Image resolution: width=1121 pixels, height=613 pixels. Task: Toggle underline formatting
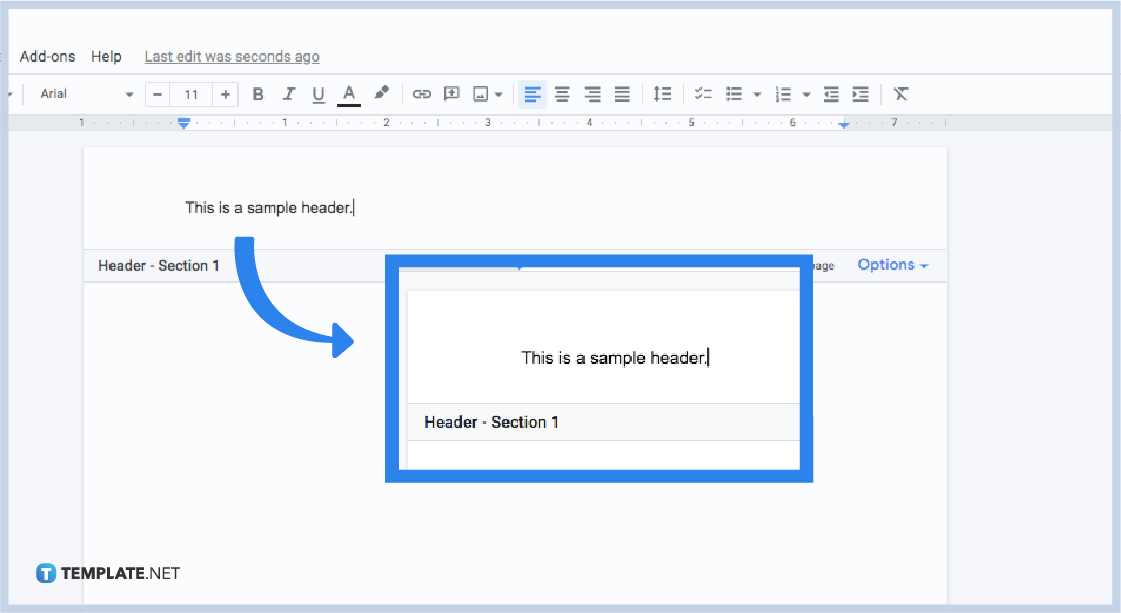coord(318,93)
